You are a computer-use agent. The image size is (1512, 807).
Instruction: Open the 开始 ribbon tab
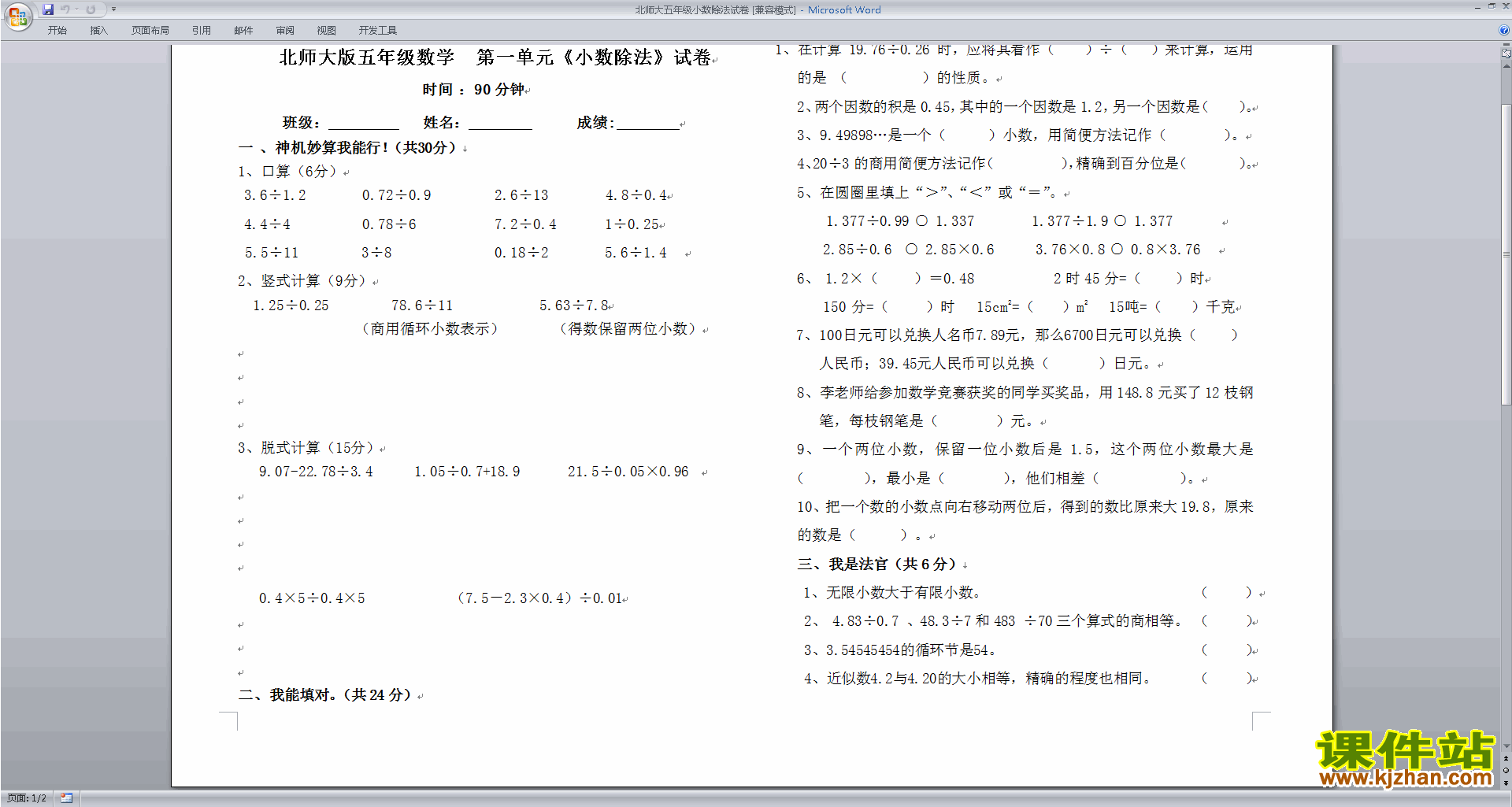pyautogui.click(x=57, y=30)
